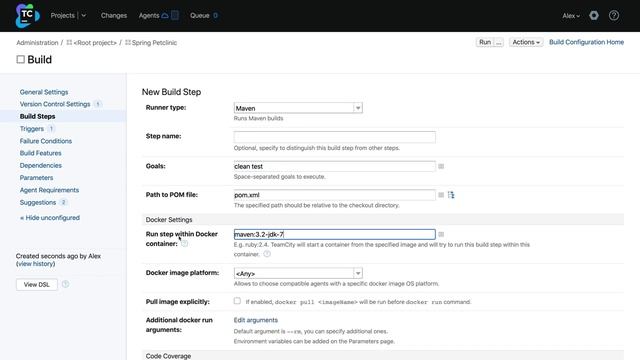
Task: Open Agent Requirements in sidebar
Action: click(49, 190)
